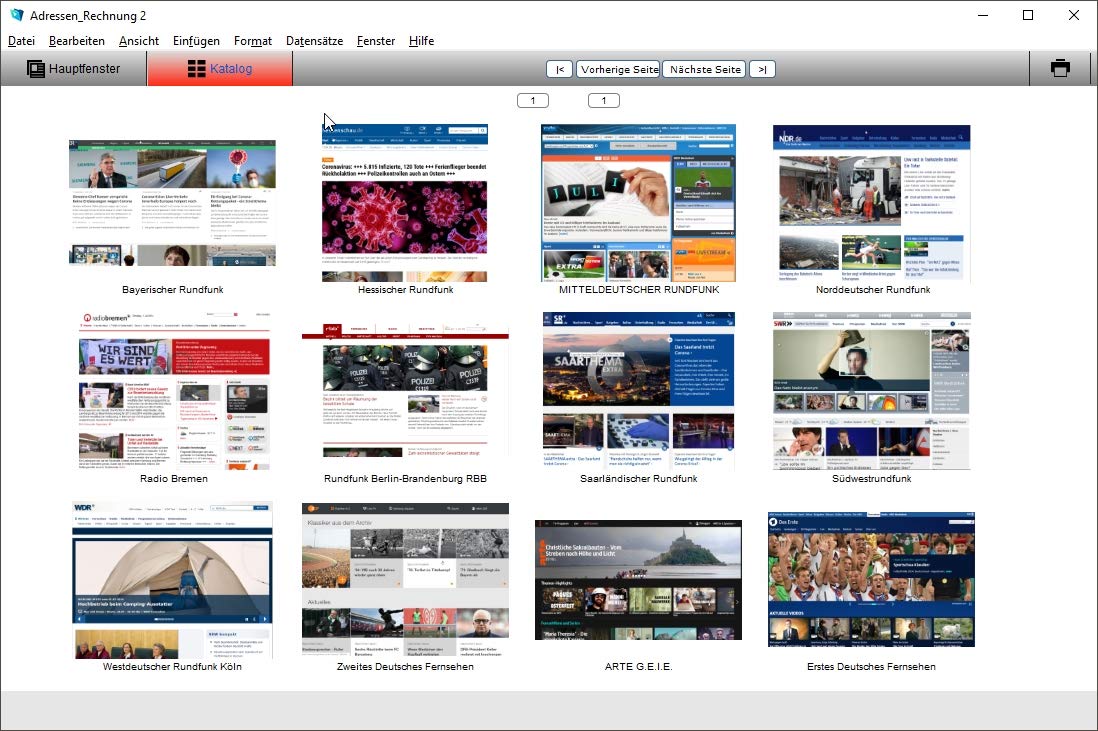Open ARTE G.E.I.E. thumbnail
Image resolution: width=1098 pixels, height=731 pixels.
[638, 580]
